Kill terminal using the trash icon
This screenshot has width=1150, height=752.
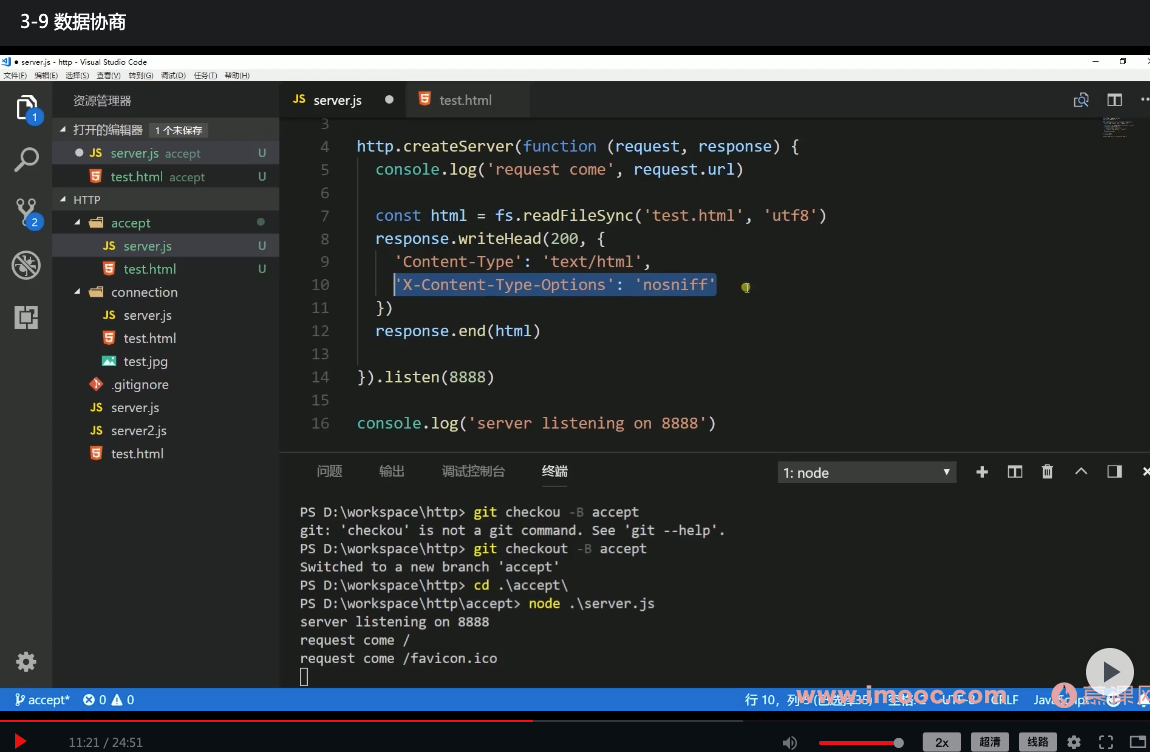tap(1047, 472)
